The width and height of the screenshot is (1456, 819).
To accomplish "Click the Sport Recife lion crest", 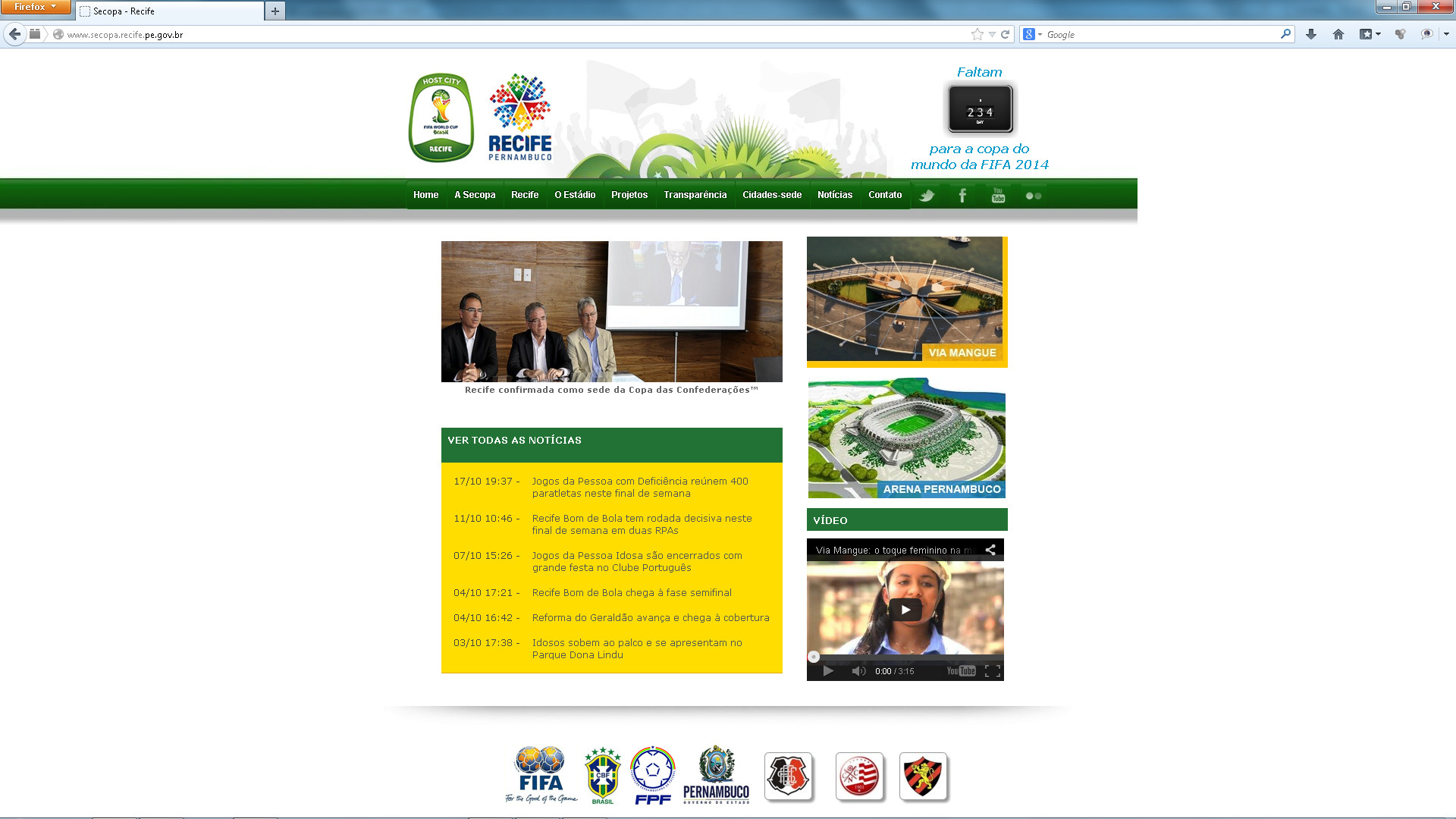I will pyautogui.click(x=924, y=777).
